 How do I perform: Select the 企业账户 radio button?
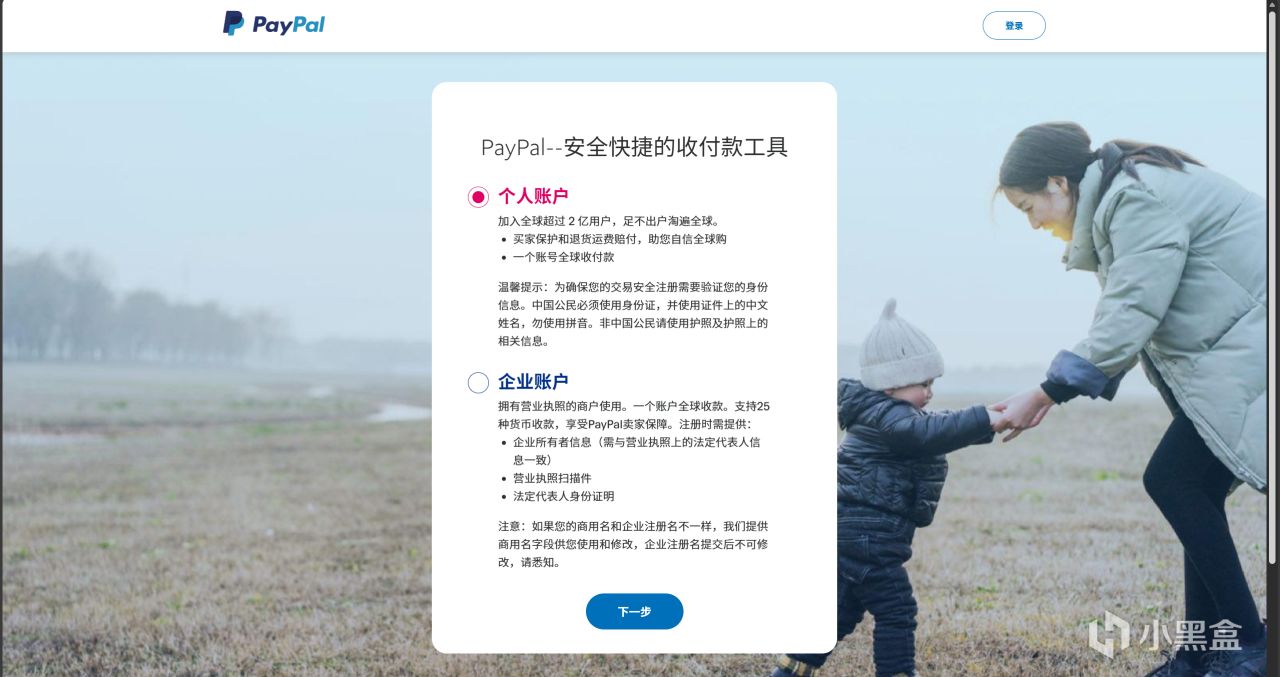tap(478, 382)
